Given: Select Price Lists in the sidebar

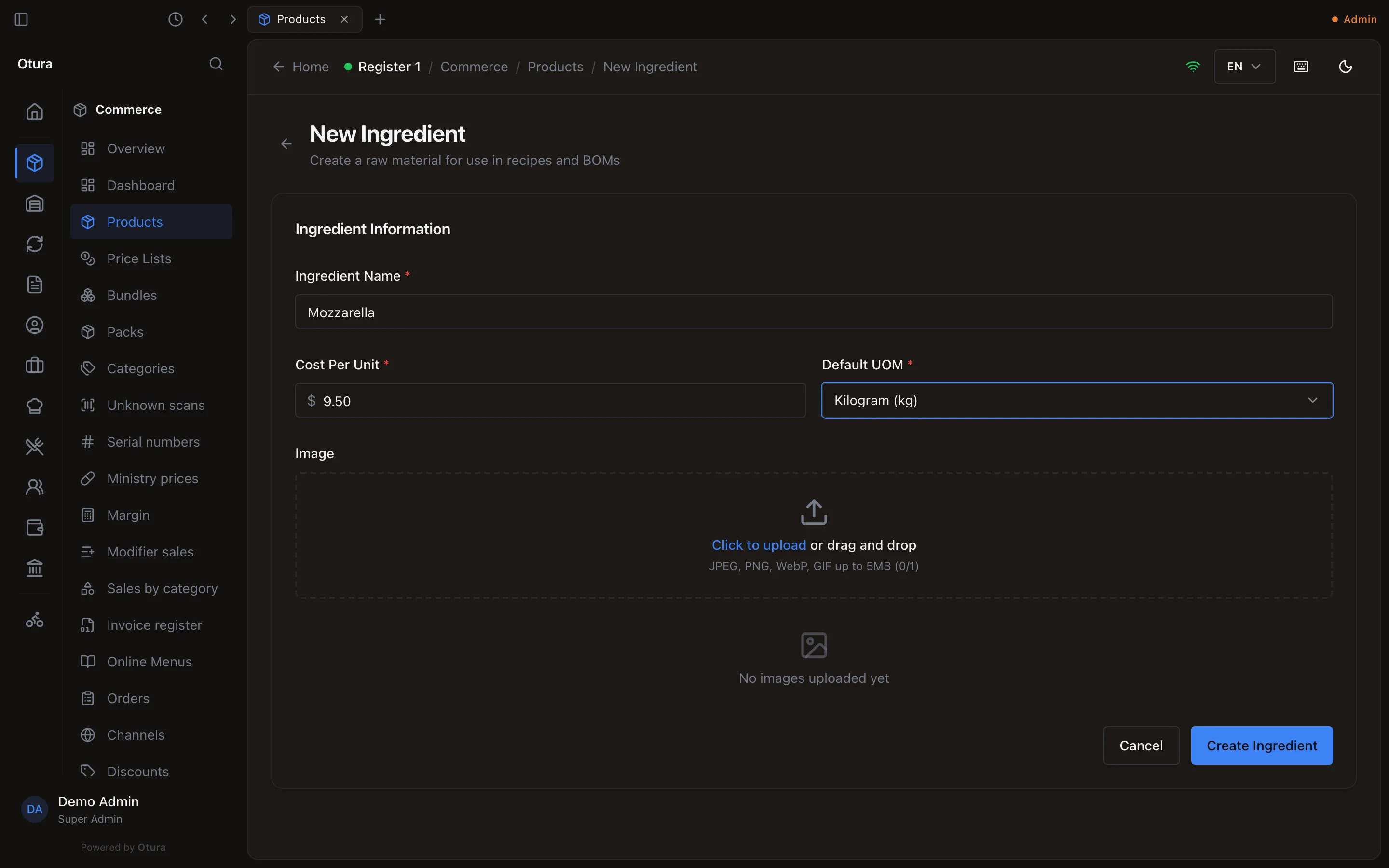Looking at the screenshot, I should [x=151, y=258].
